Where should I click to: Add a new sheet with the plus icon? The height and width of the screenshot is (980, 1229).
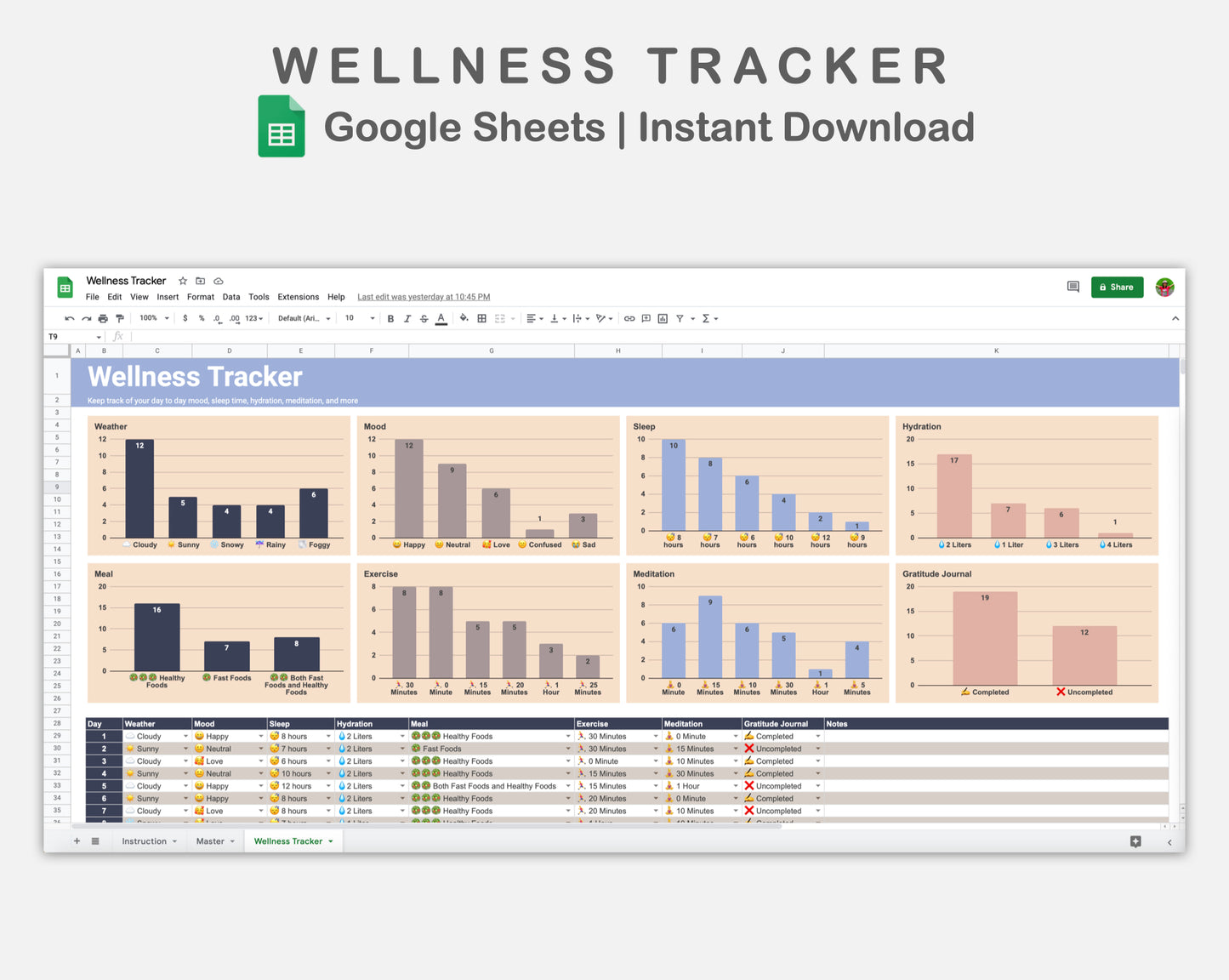coord(77,840)
